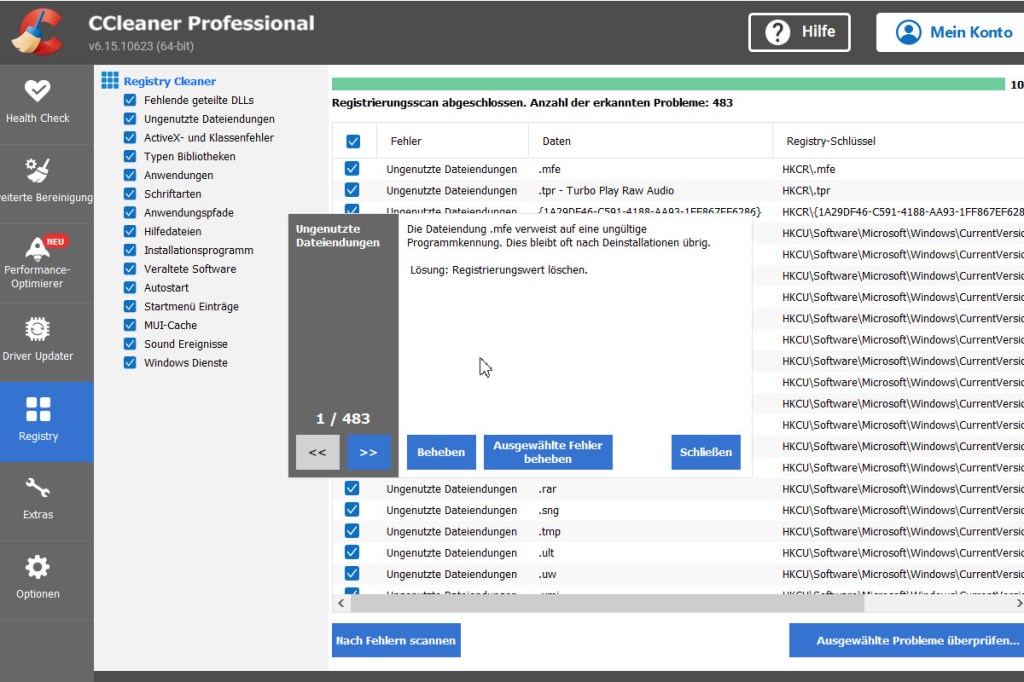This screenshot has height=682, width=1024.
Task: Open the Driver Updater section
Action: [37, 342]
